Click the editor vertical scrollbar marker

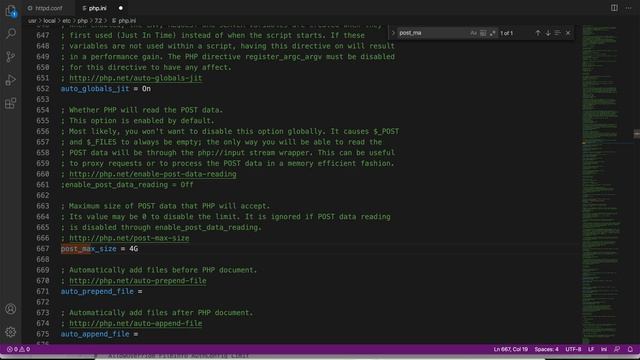point(637,133)
